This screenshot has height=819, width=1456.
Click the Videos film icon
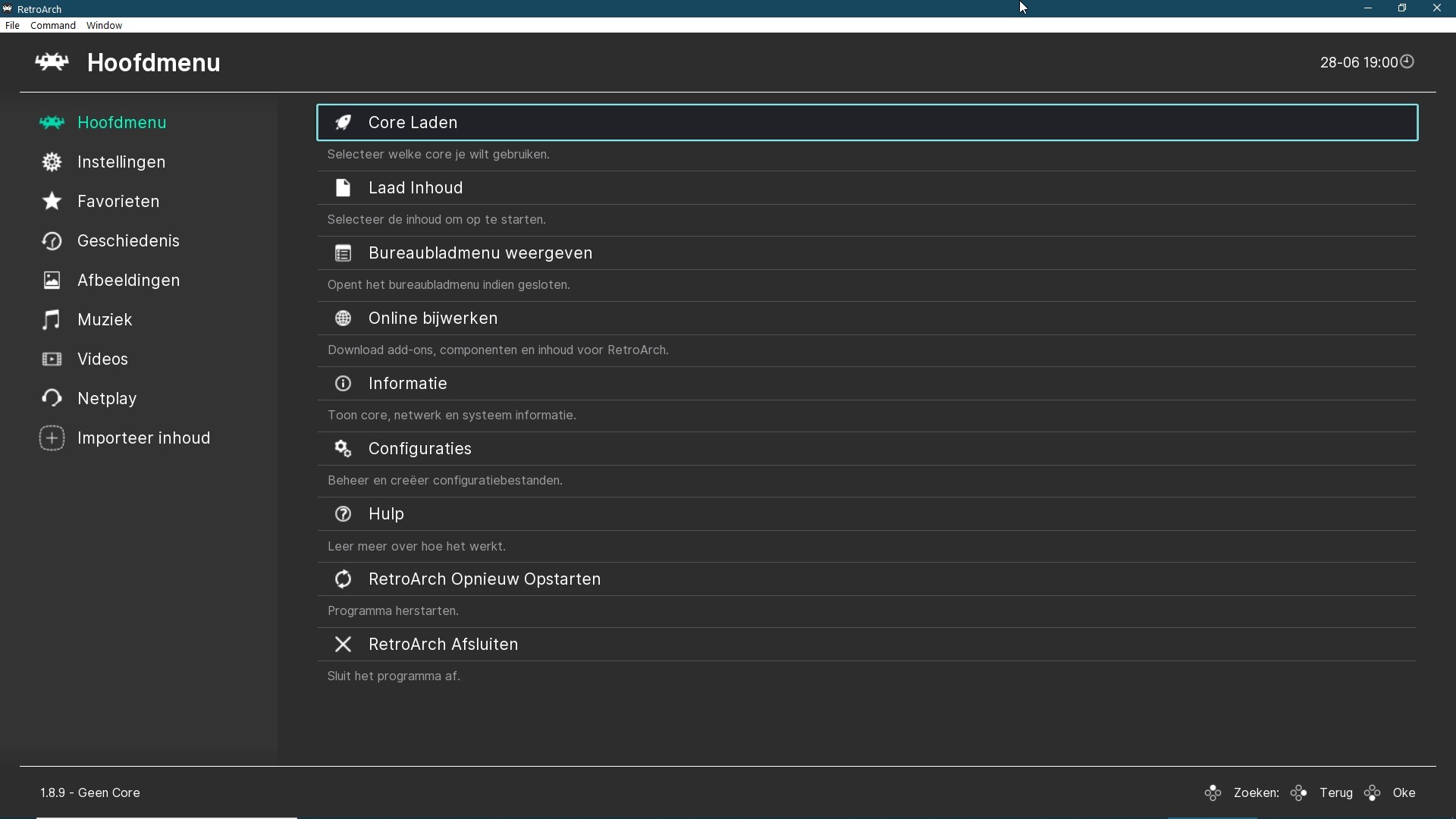(52, 359)
